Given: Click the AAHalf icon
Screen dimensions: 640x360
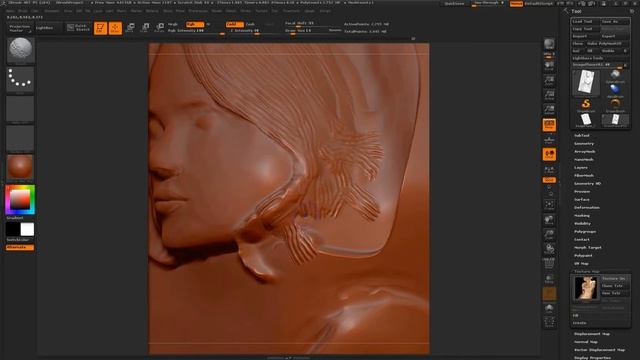Looking at the screenshot, I should (549, 109).
